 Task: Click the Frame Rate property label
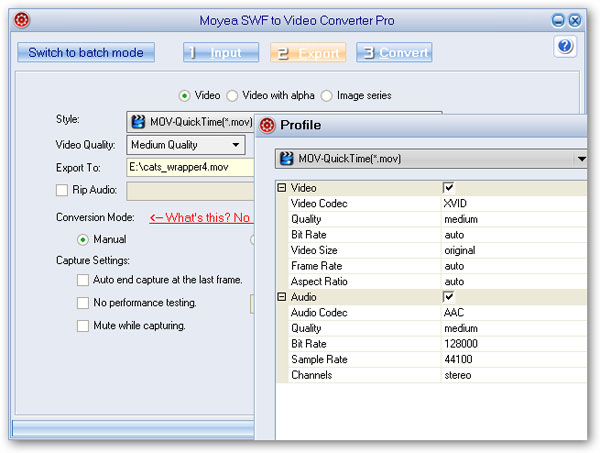click(x=316, y=266)
